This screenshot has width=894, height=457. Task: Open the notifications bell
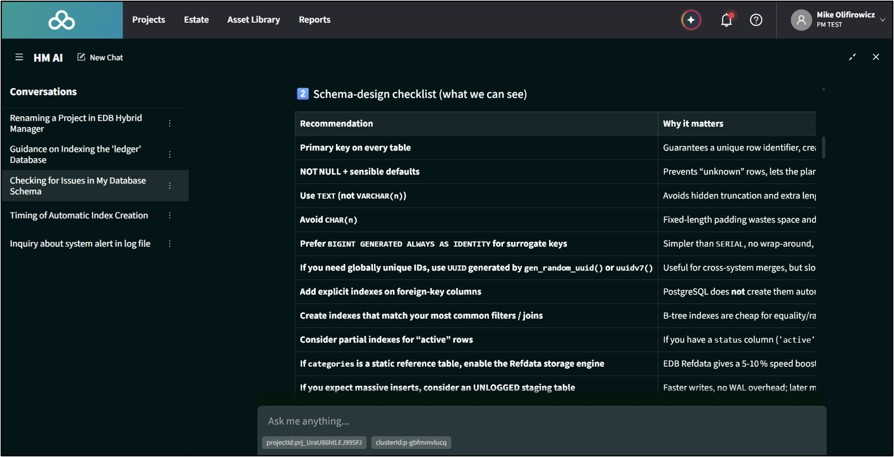point(726,20)
